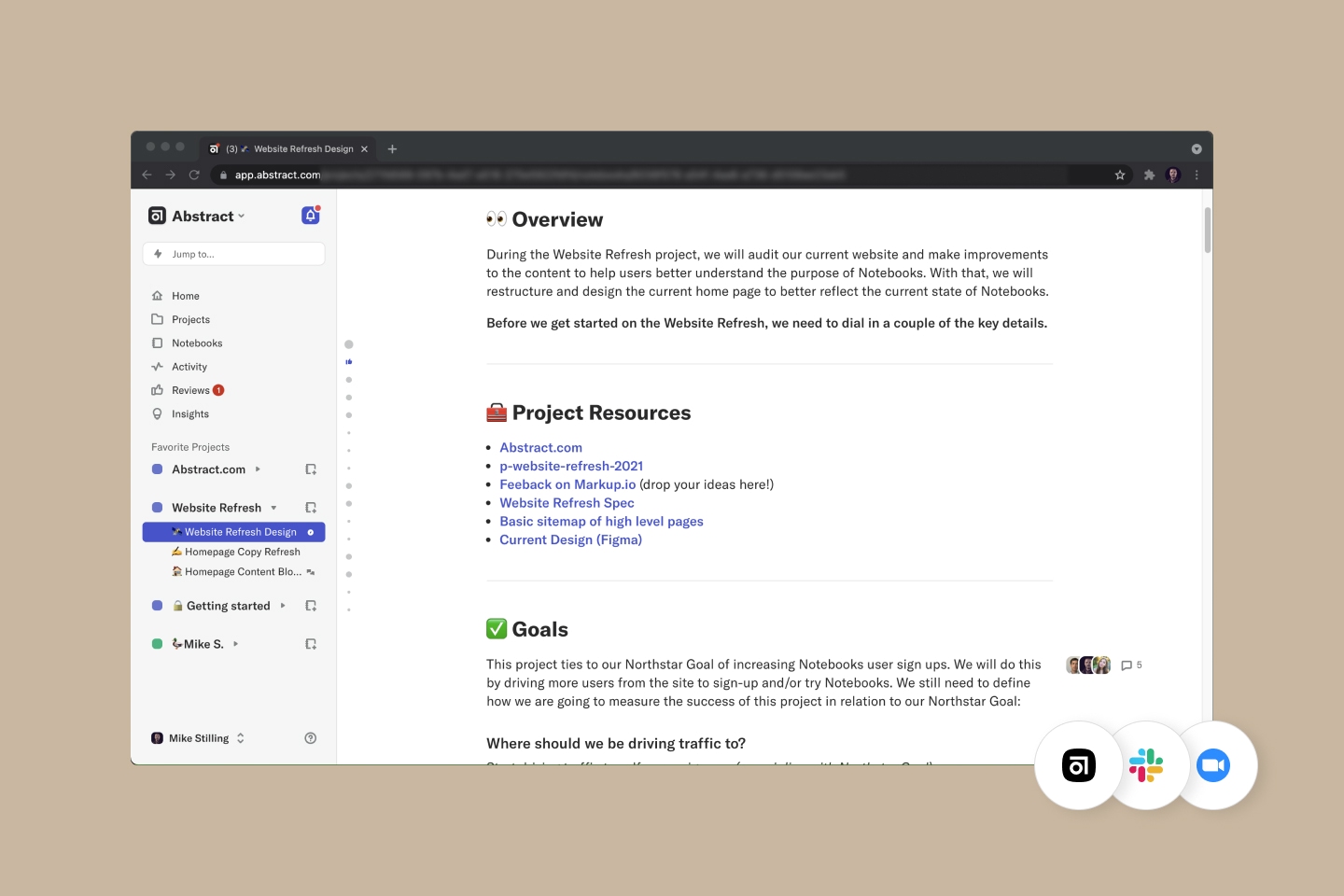Viewport: 1344px width, 896px height.
Task: Open browser extensions puzzle icon
Action: (1149, 175)
